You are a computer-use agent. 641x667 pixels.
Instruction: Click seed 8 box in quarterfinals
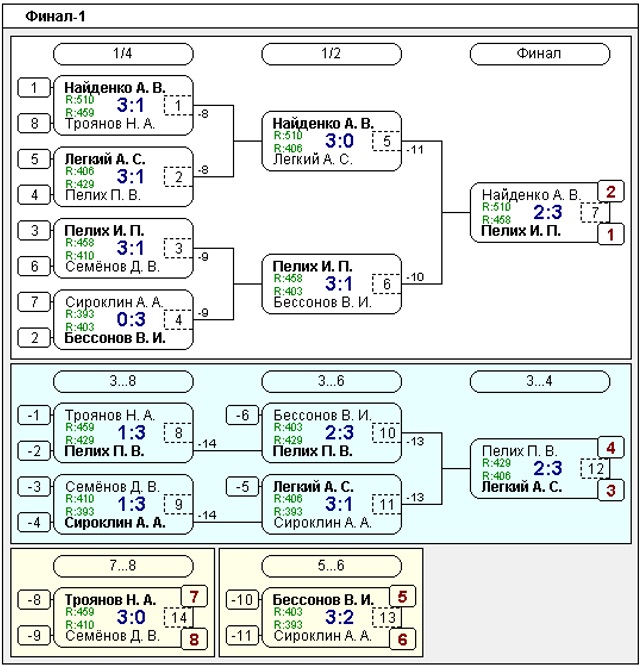click(x=34, y=123)
